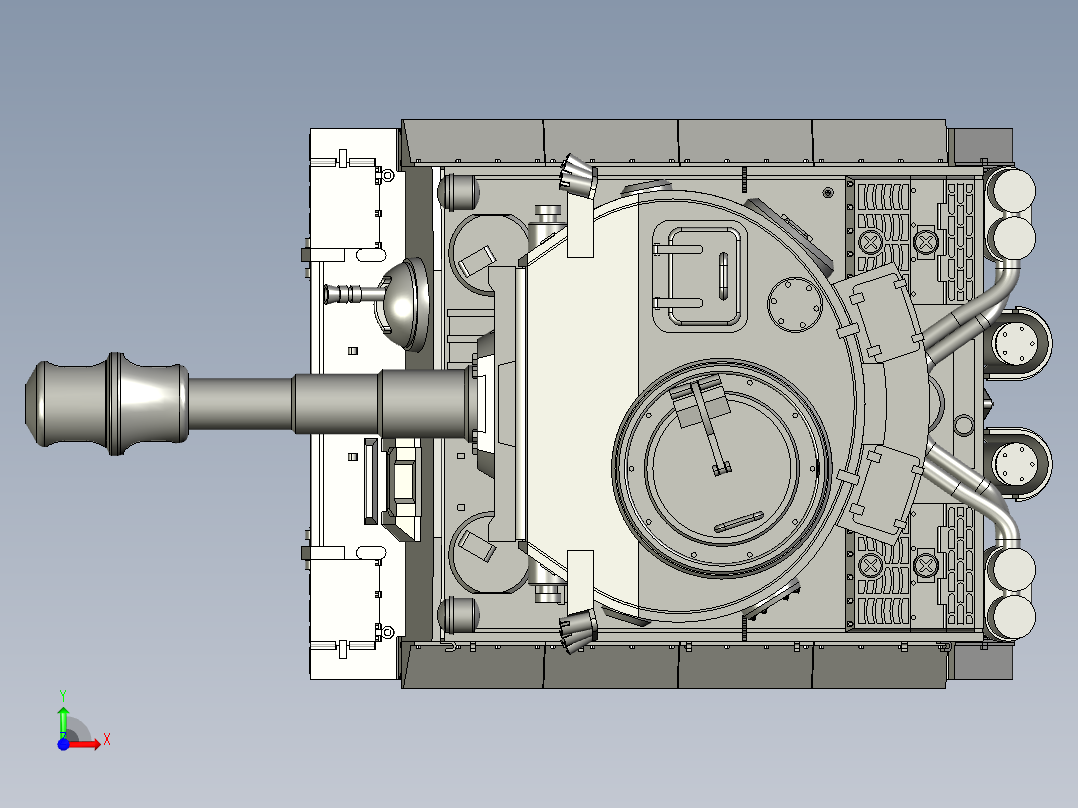Select the muzzle brake at the gun barrel tip
Screen dimensions: 1078x808
[107, 404]
